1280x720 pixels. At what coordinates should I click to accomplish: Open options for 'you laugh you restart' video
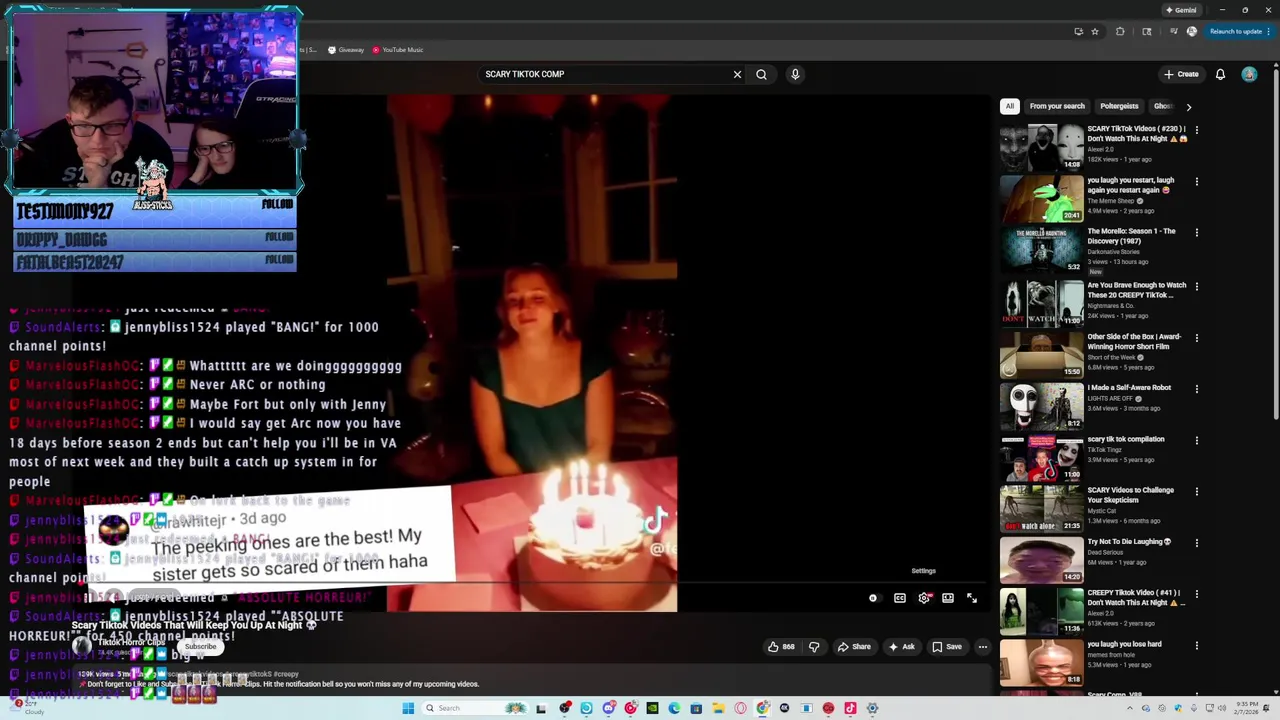point(1196,182)
